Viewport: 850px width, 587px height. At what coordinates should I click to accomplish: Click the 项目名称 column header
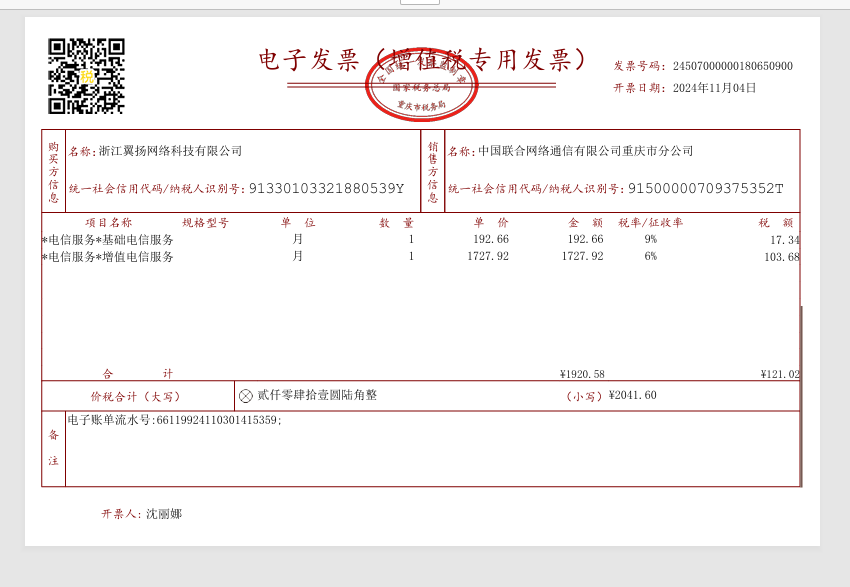point(108,223)
